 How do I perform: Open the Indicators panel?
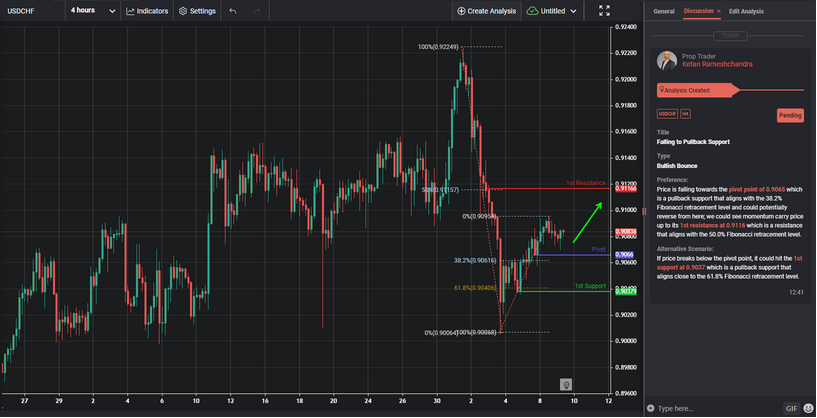coord(147,11)
